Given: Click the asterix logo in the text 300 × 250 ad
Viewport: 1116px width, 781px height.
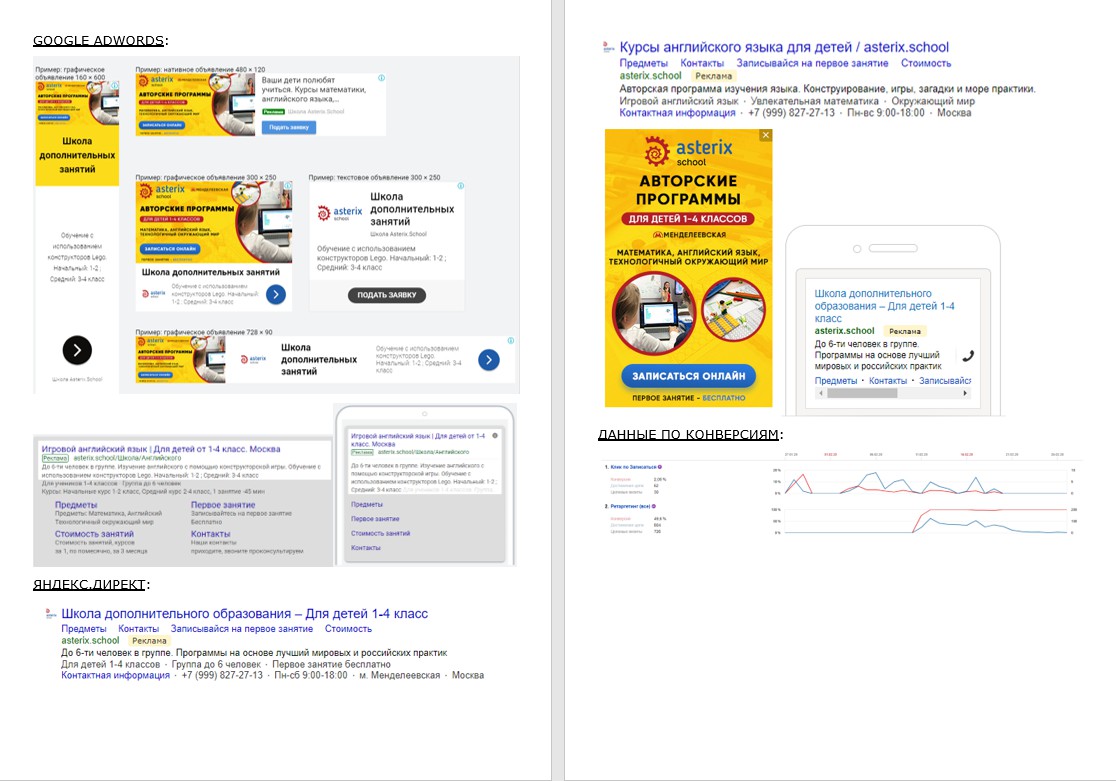Looking at the screenshot, I should click(x=339, y=213).
